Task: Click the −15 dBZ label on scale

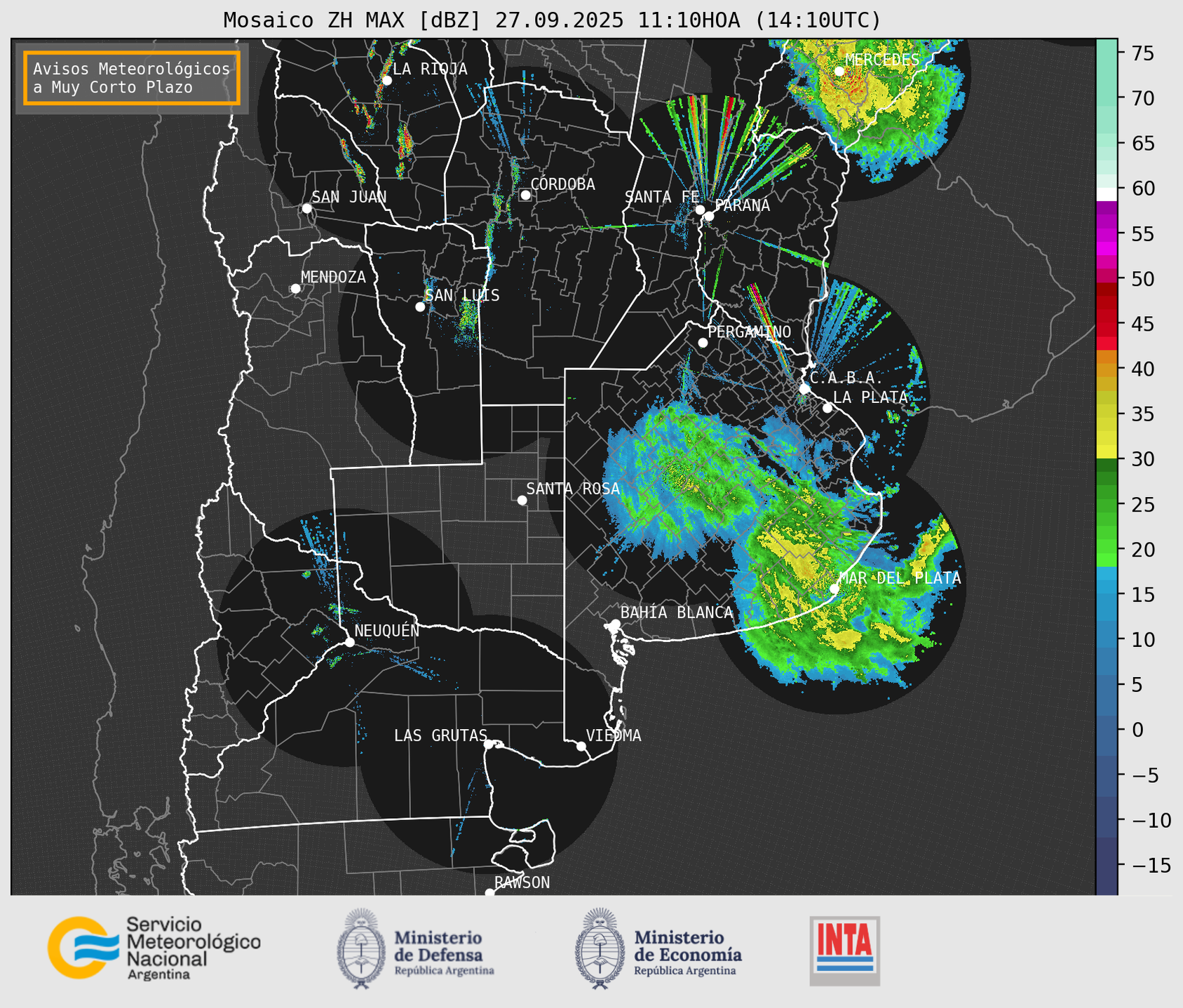Action: point(1151,865)
